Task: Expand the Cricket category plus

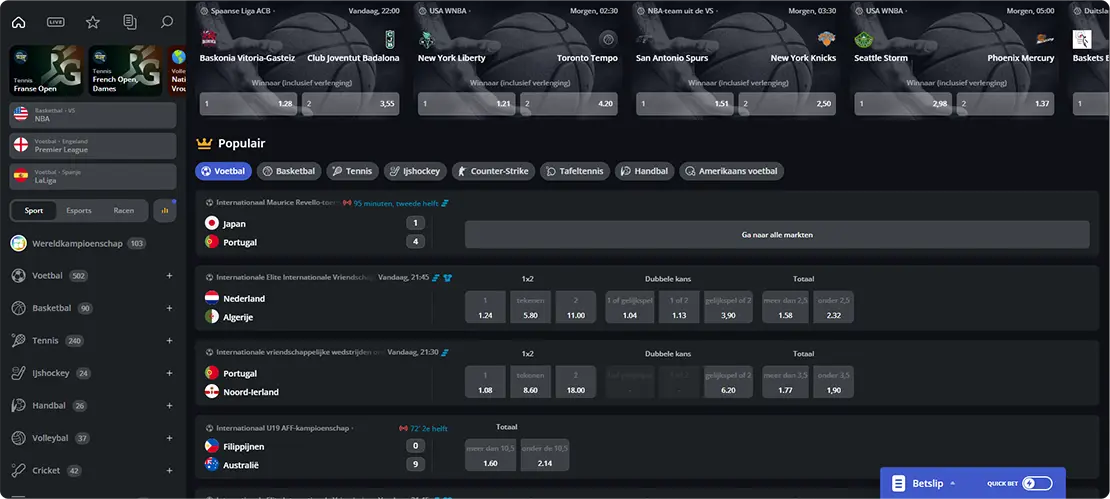Action: pyautogui.click(x=169, y=471)
